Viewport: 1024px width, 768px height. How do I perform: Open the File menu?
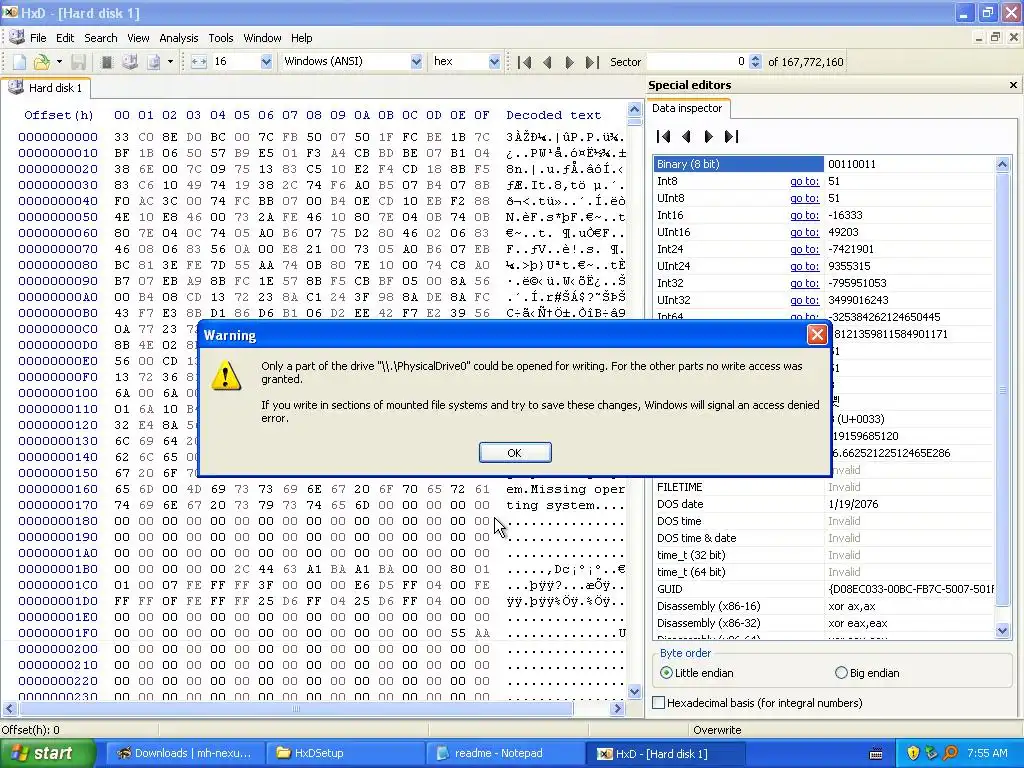(x=38, y=38)
